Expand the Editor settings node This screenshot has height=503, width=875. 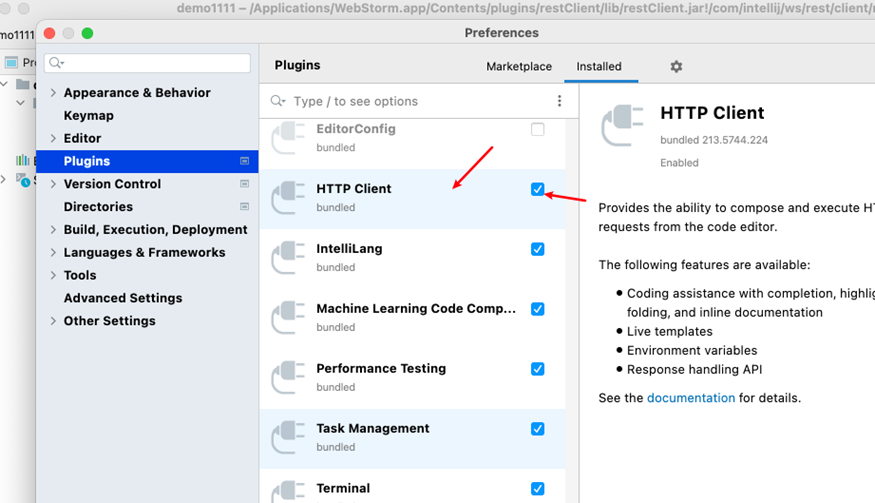pyautogui.click(x=53, y=138)
